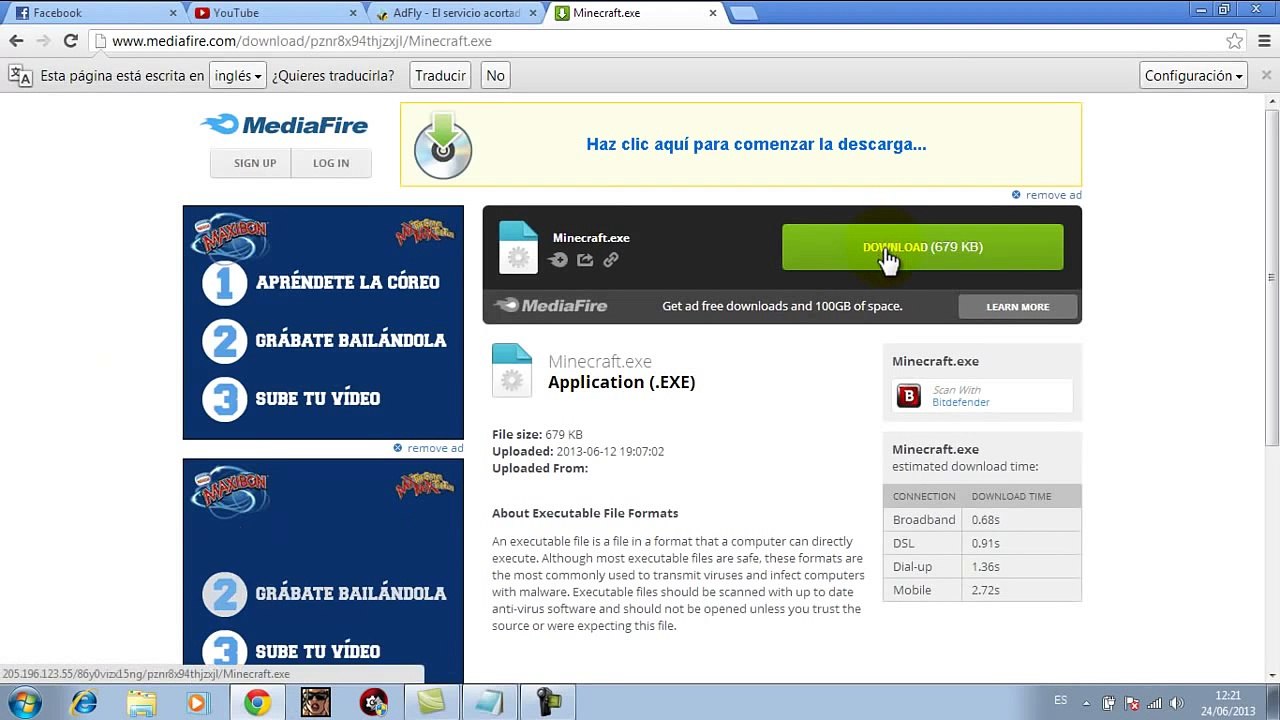
Task: Reload the page with the refresh icon
Action: (70, 41)
